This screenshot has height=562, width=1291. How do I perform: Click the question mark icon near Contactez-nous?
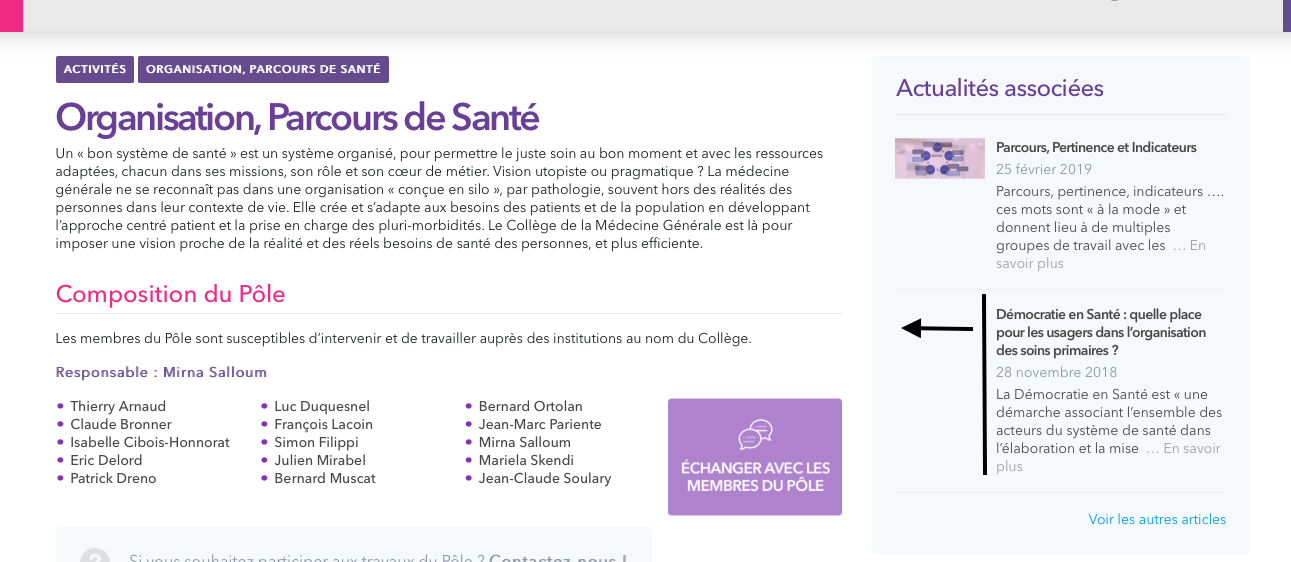[x=94, y=556]
